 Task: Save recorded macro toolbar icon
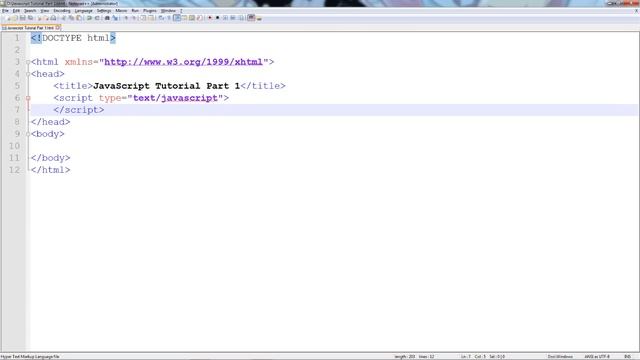click(x=241, y=18)
